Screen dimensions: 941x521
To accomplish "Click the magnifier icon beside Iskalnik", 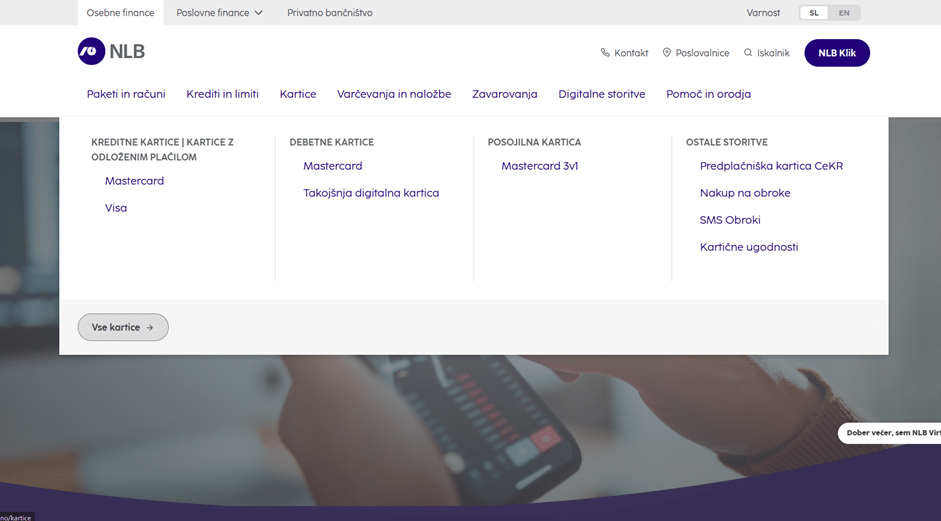I will click(x=748, y=53).
